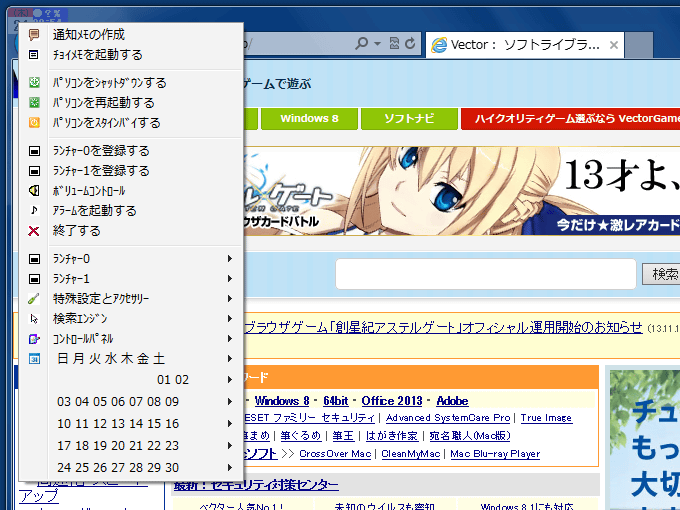Expand the コントロールパネル submenu arrow
The height and width of the screenshot is (510, 680).
click(x=230, y=339)
